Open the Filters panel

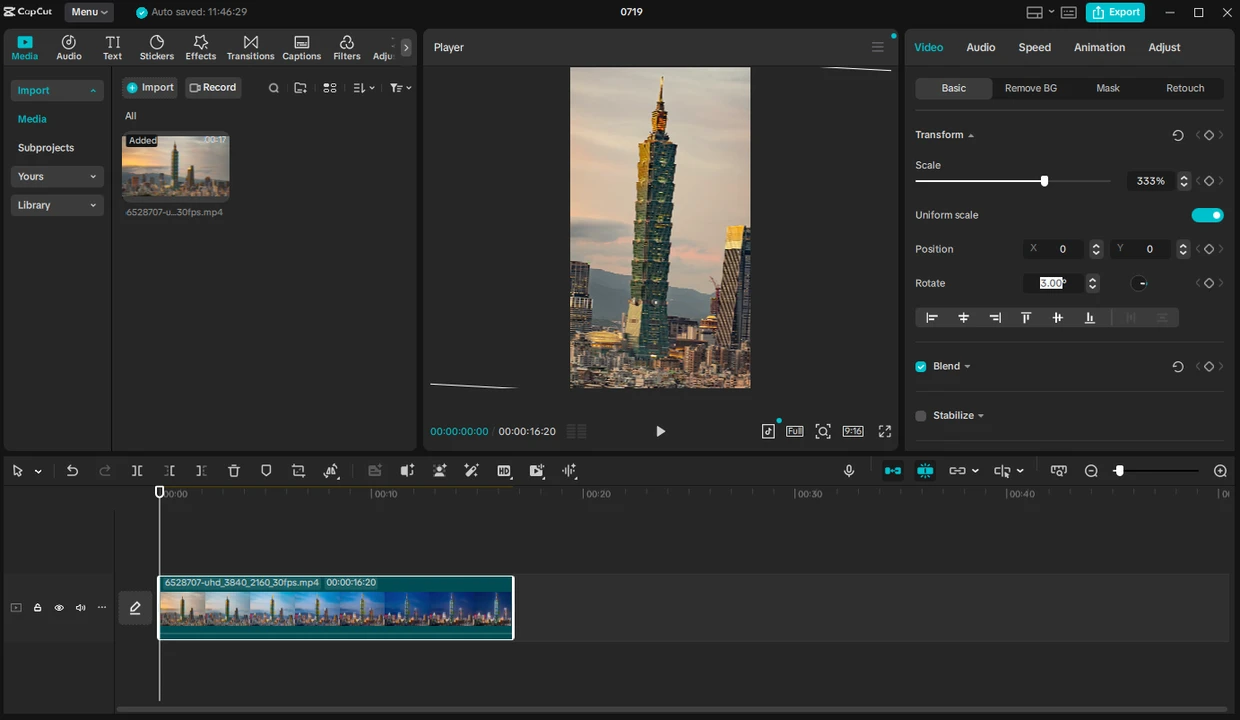pos(346,47)
